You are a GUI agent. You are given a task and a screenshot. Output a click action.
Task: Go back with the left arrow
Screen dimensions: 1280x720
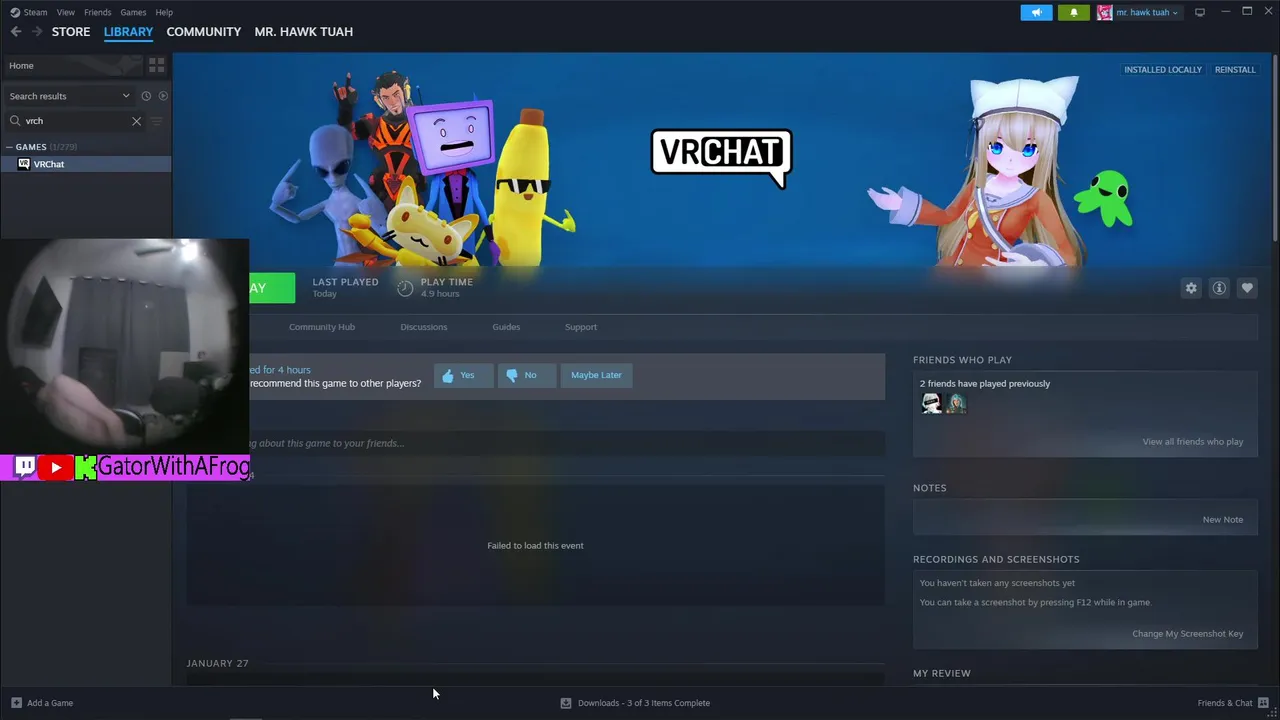point(16,32)
